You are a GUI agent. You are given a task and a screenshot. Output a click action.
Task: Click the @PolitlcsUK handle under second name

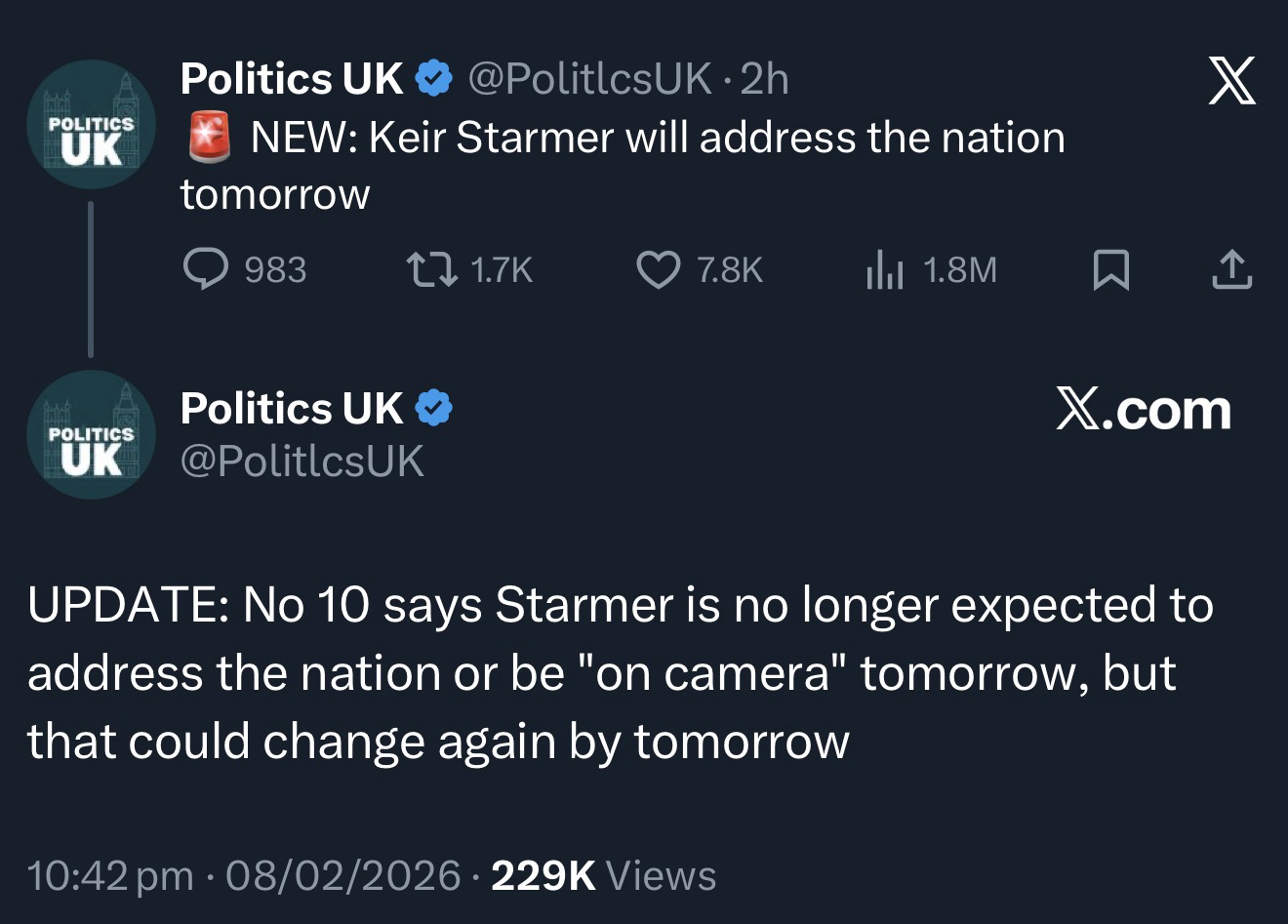[x=302, y=461]
